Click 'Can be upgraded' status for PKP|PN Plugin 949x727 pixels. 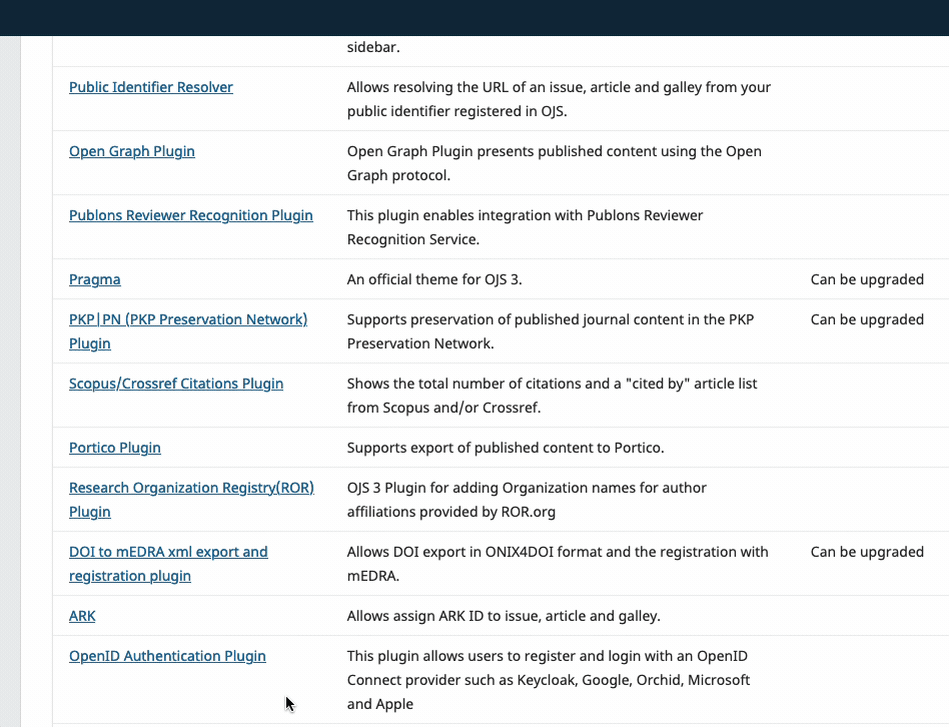[x=867, y=320]
